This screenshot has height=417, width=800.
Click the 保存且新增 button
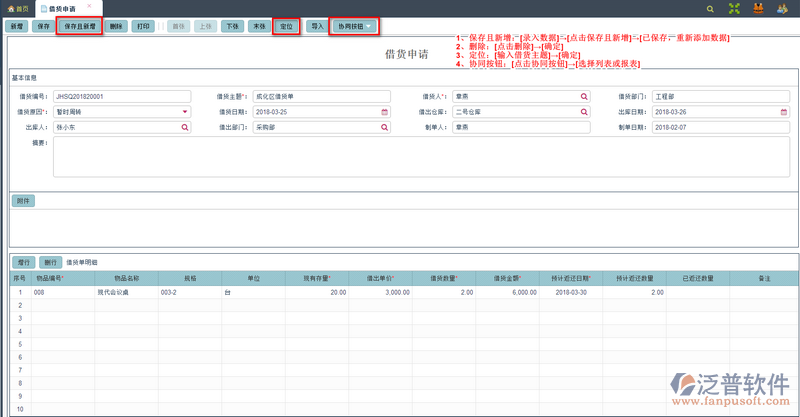pos(79,26)
